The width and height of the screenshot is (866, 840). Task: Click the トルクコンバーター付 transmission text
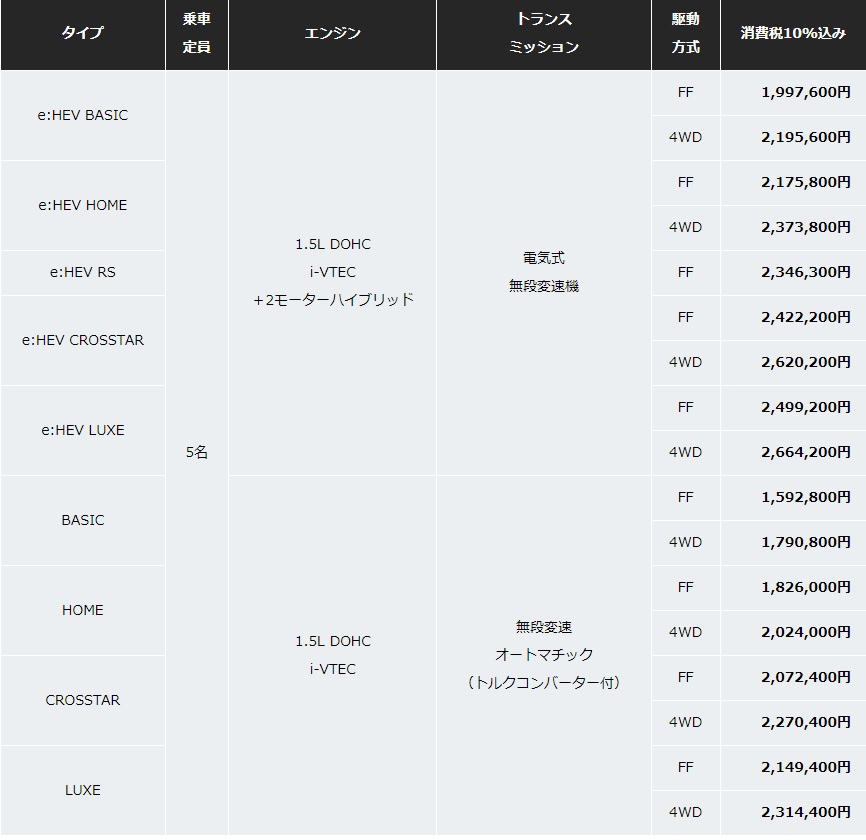click(544, 683)
